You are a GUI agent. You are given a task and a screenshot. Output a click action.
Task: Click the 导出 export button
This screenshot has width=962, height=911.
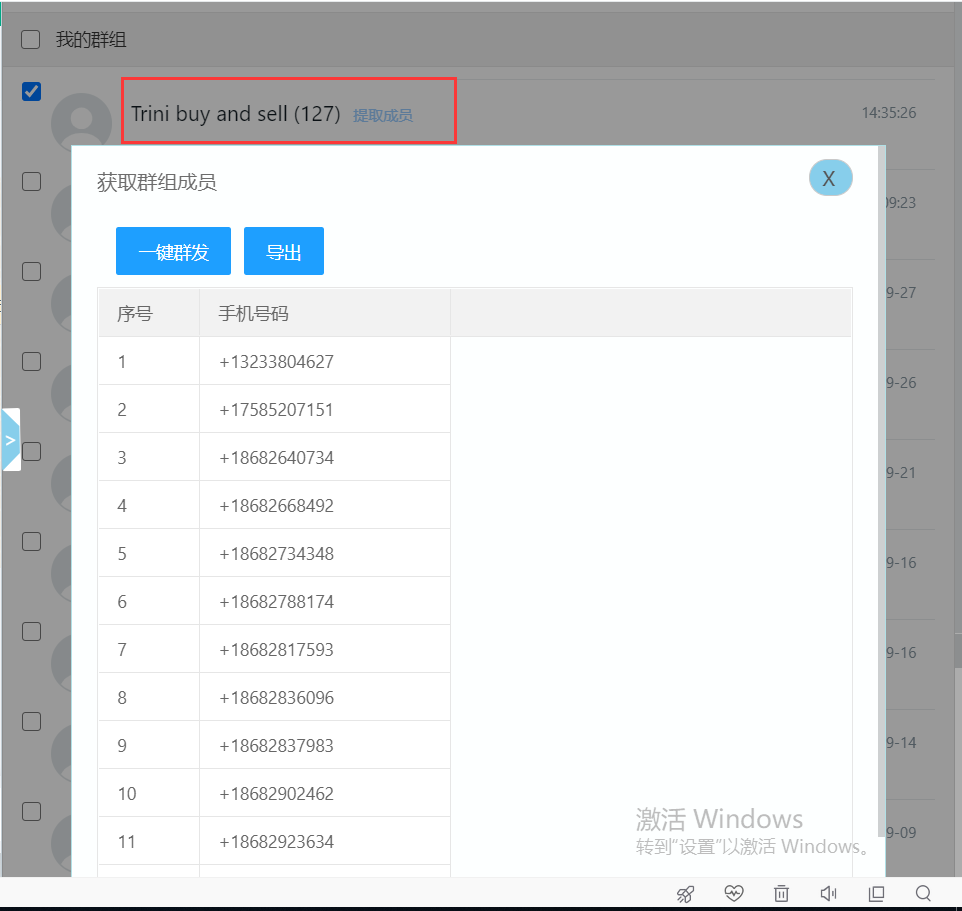coord(284,251)
